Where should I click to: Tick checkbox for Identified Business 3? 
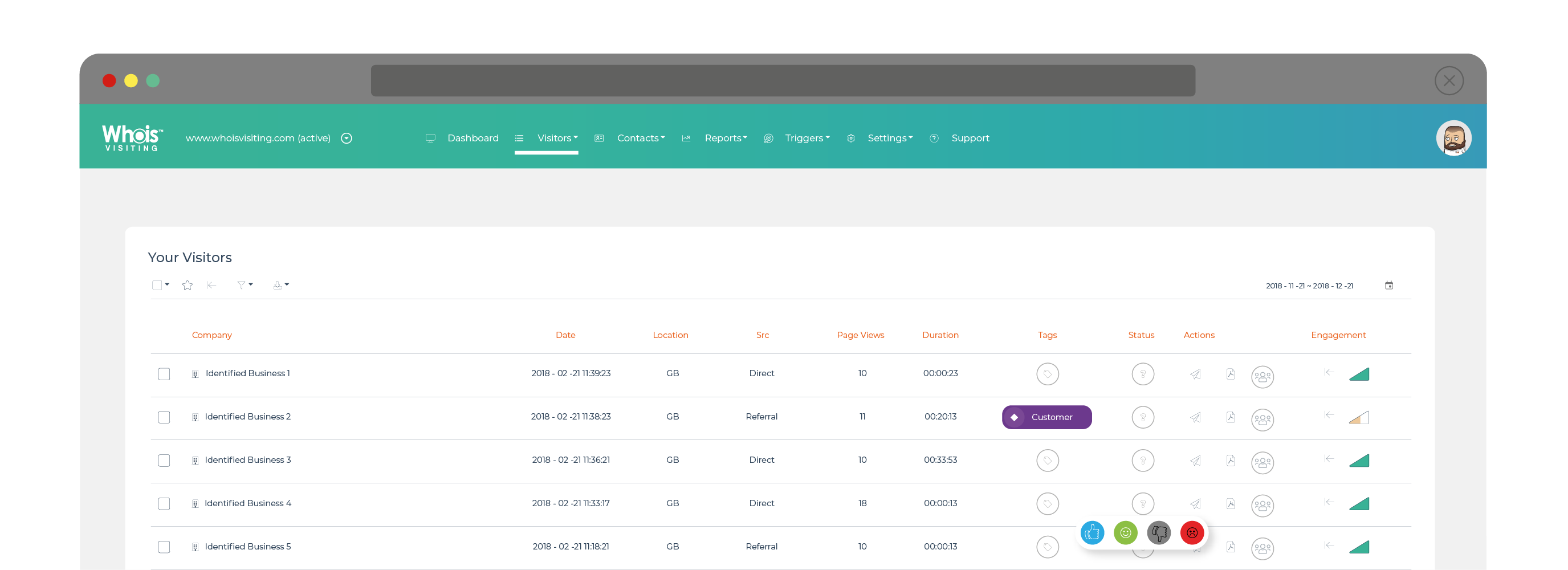point(164,461)
